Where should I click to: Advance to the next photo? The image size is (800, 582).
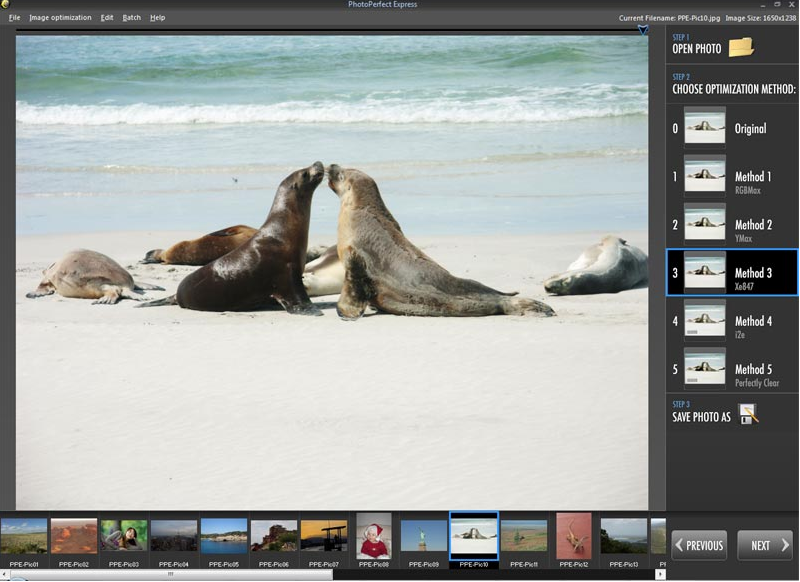point(765,545)
